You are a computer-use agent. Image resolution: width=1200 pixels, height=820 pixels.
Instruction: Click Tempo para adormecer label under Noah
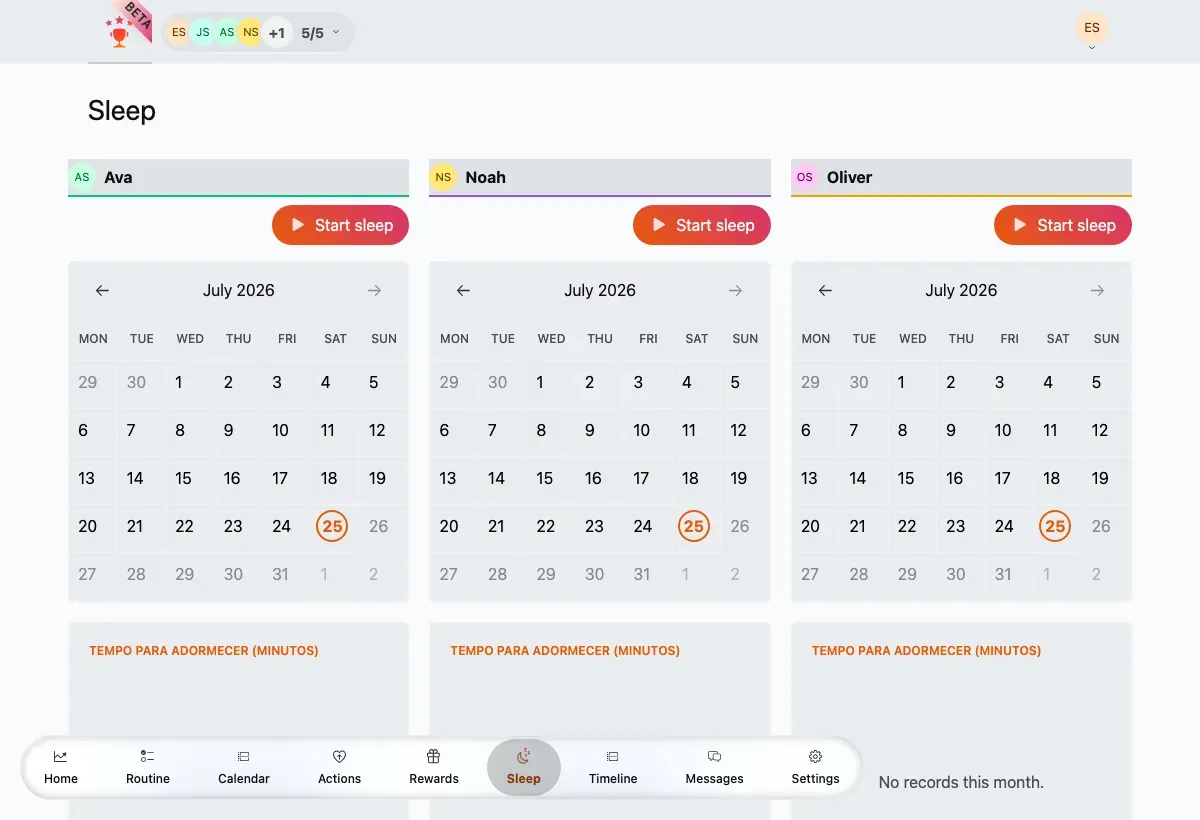[565, 651]
